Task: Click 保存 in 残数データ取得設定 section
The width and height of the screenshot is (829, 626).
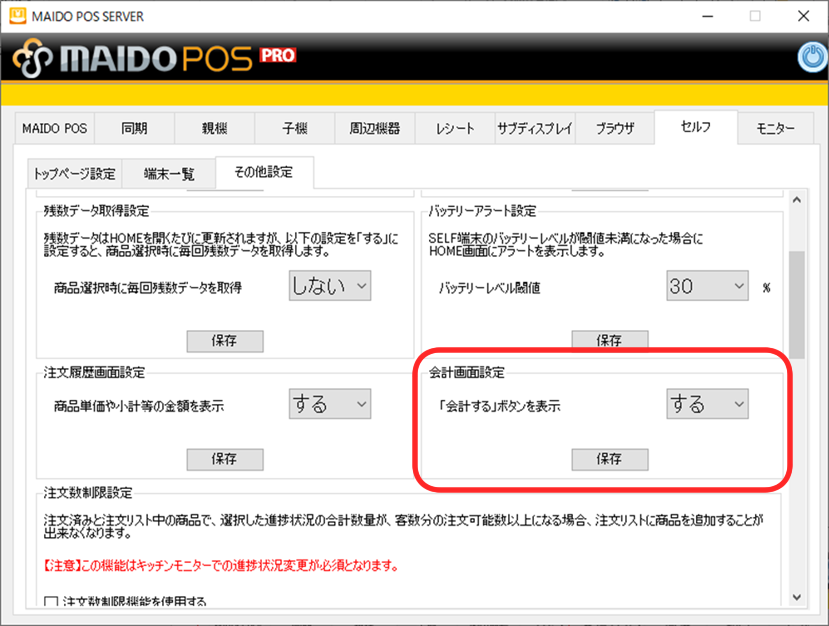Action: point(225,341)
